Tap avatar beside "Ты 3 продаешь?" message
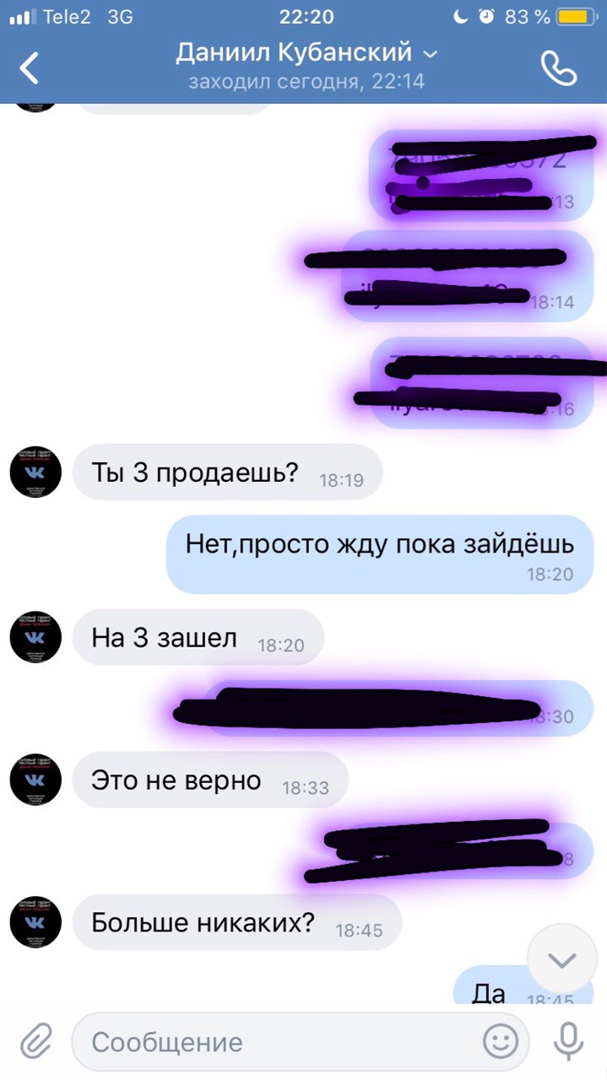The height and width of the screenshot is (1080, 607). [35, 472]
